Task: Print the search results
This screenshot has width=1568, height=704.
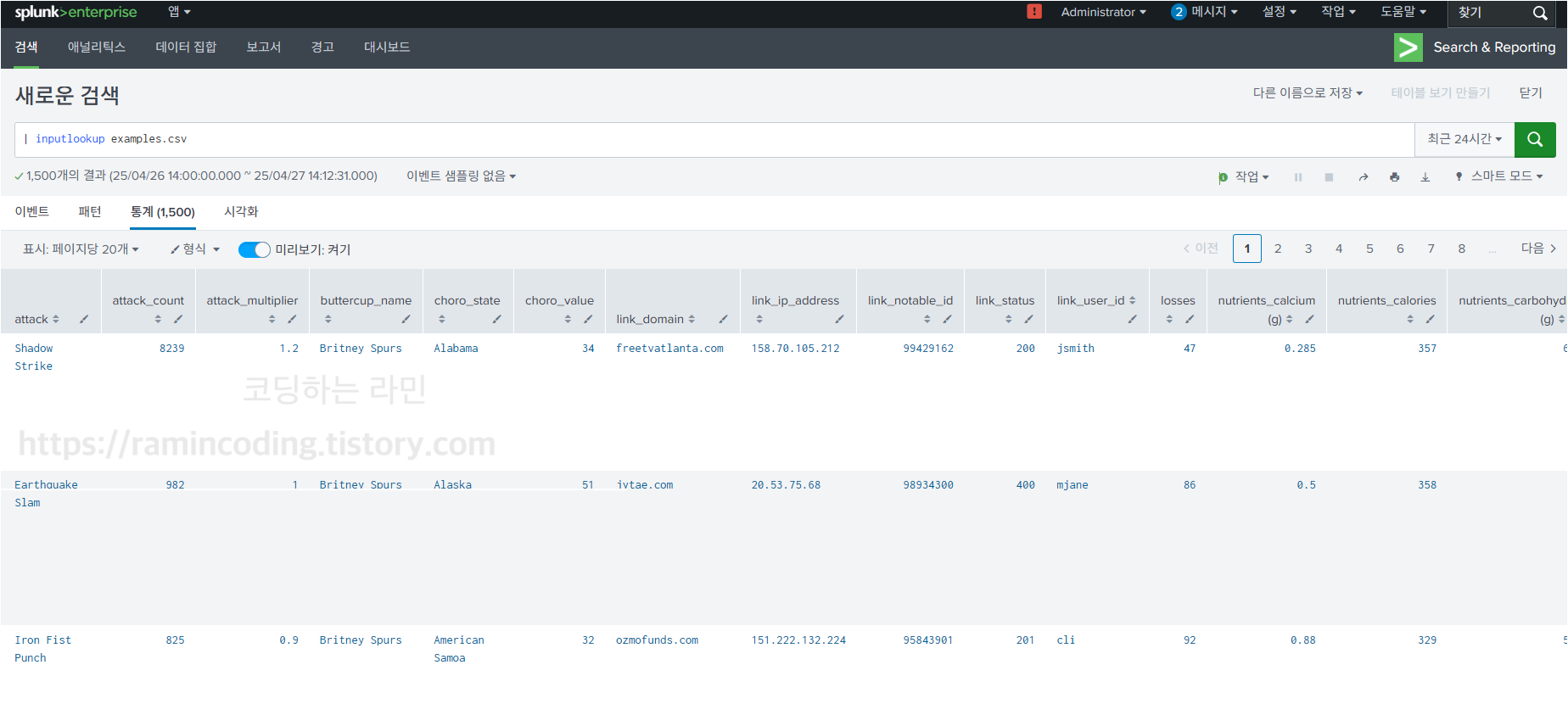Action: pyautogui.click(x=1394, y=177)
